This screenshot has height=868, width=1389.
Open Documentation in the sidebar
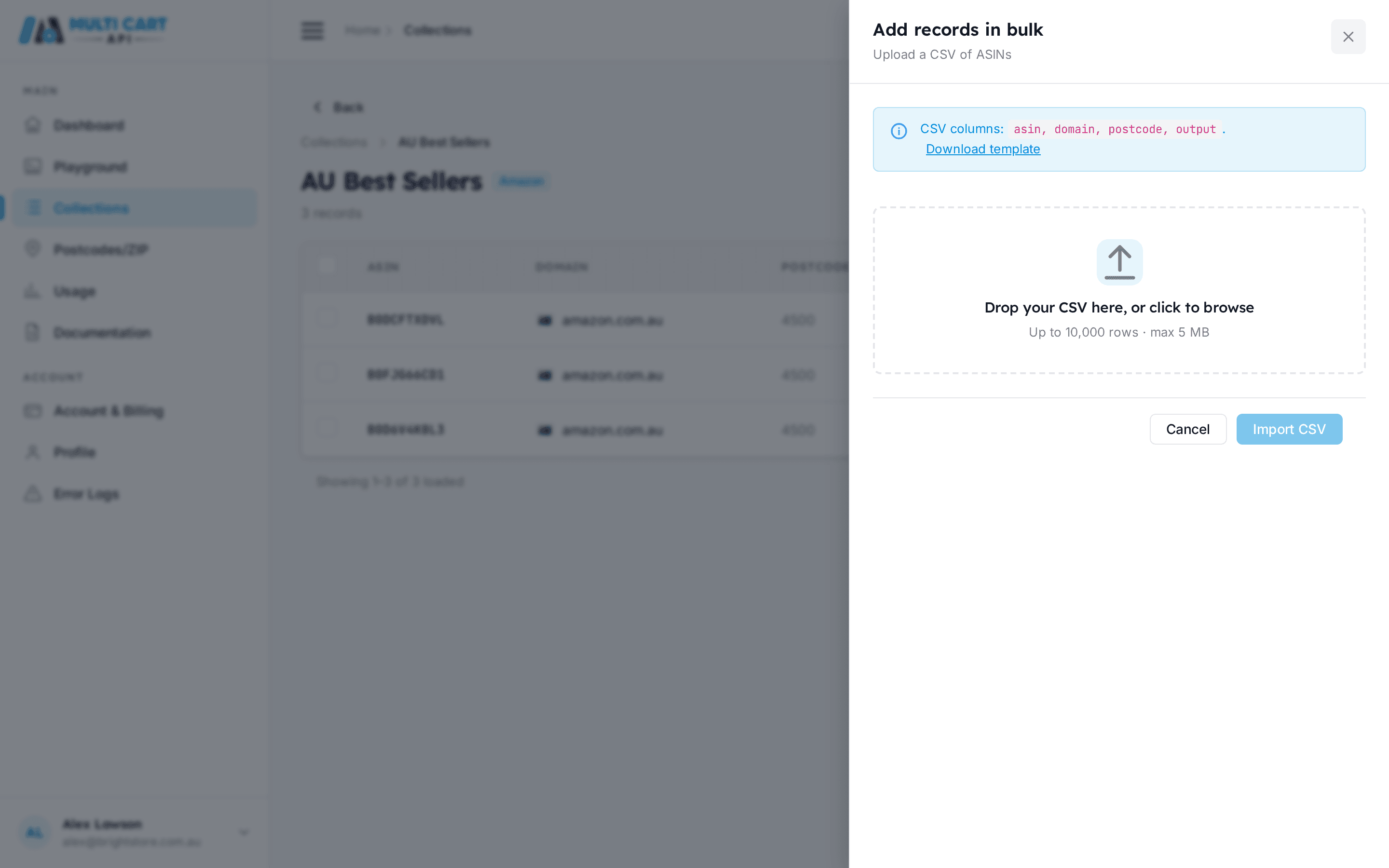pyautogui.click(x=134, y=332)
